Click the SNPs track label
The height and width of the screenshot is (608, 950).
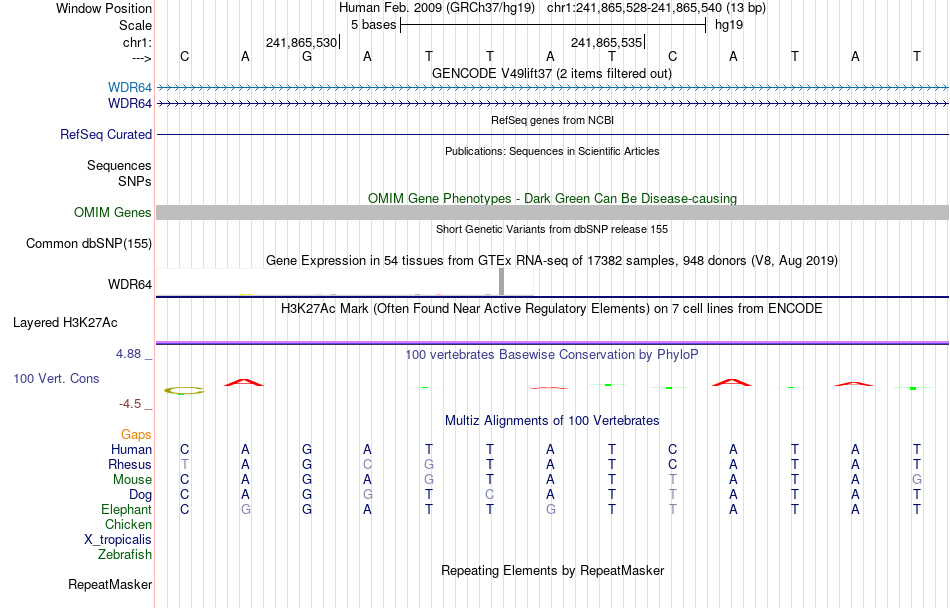135,181
